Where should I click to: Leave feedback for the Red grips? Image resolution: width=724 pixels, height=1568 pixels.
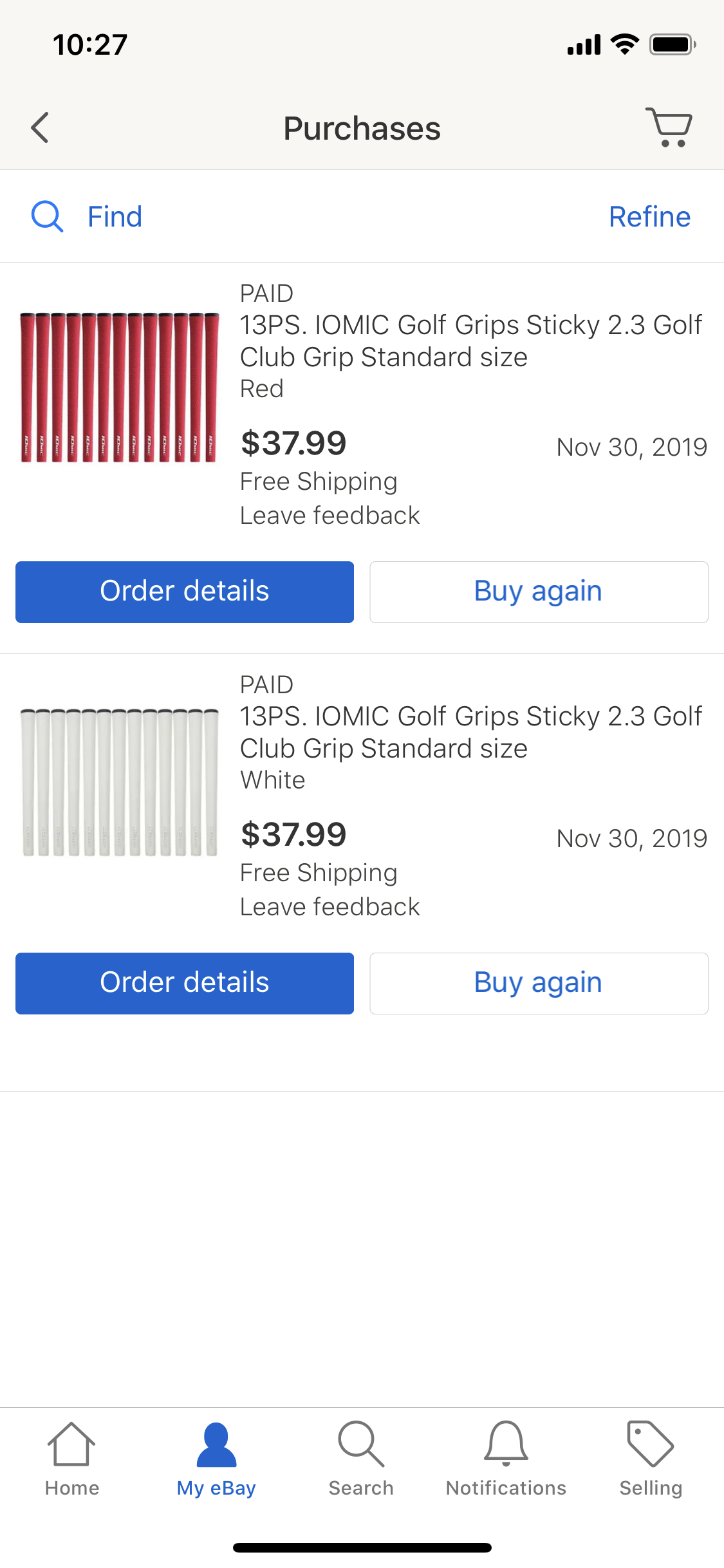point(330,516)
